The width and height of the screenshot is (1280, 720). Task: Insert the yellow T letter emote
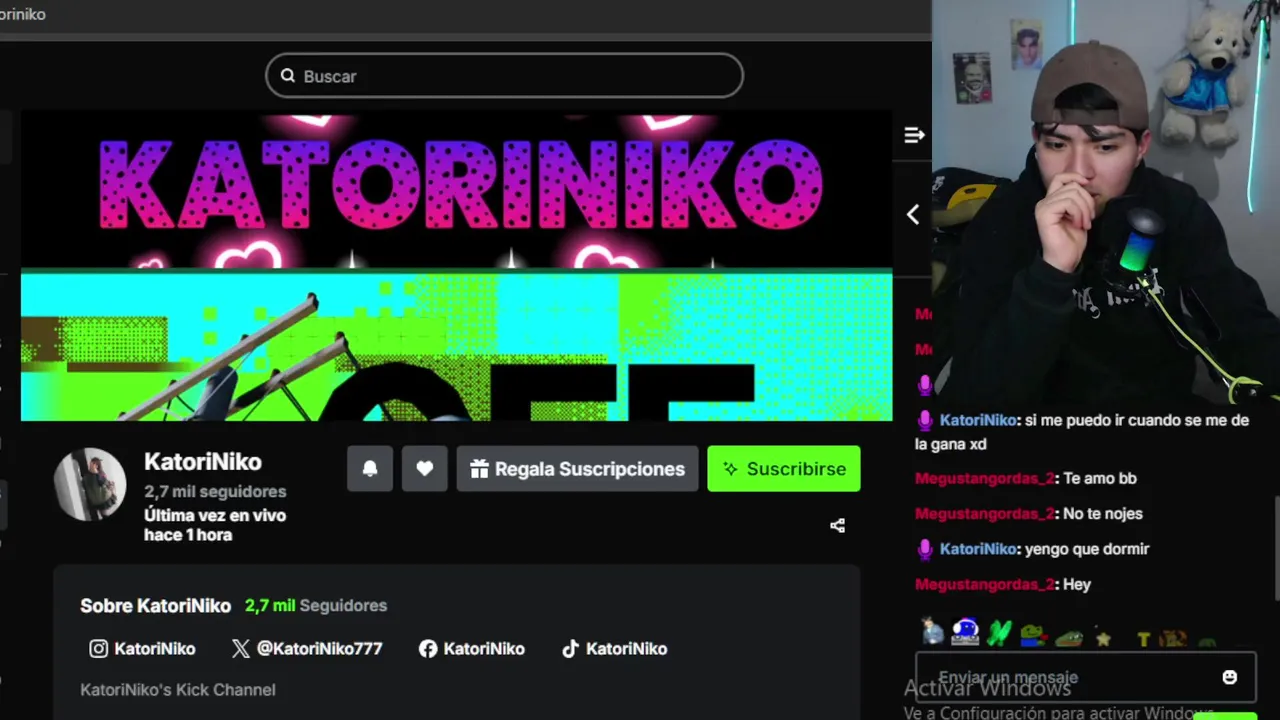click(x=1144, y=639)
